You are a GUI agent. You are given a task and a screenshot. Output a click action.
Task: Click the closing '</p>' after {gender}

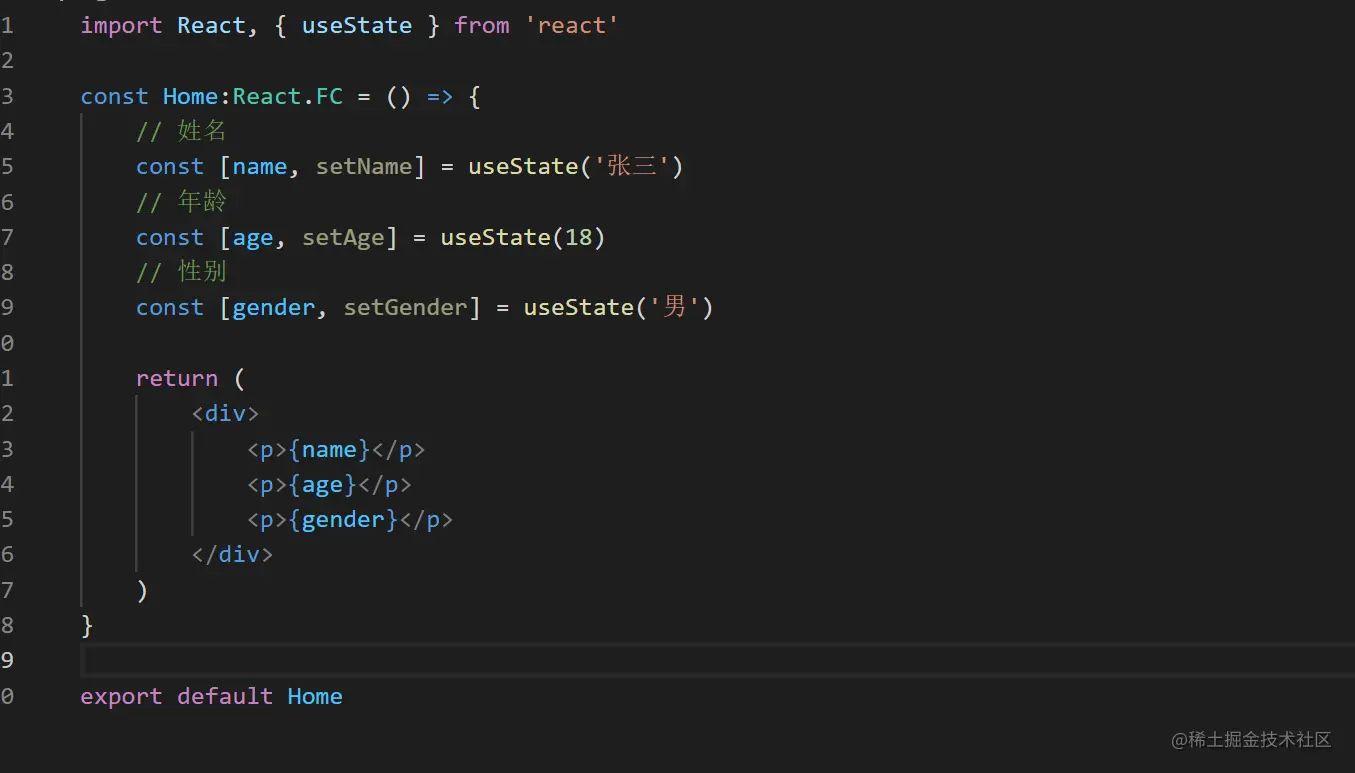point(426,519)
